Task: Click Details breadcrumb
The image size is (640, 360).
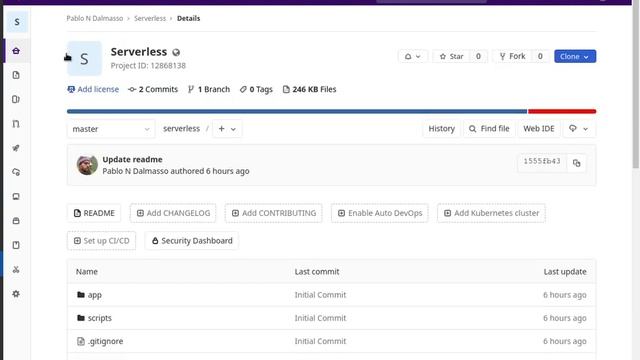Action: click(189, 18)
